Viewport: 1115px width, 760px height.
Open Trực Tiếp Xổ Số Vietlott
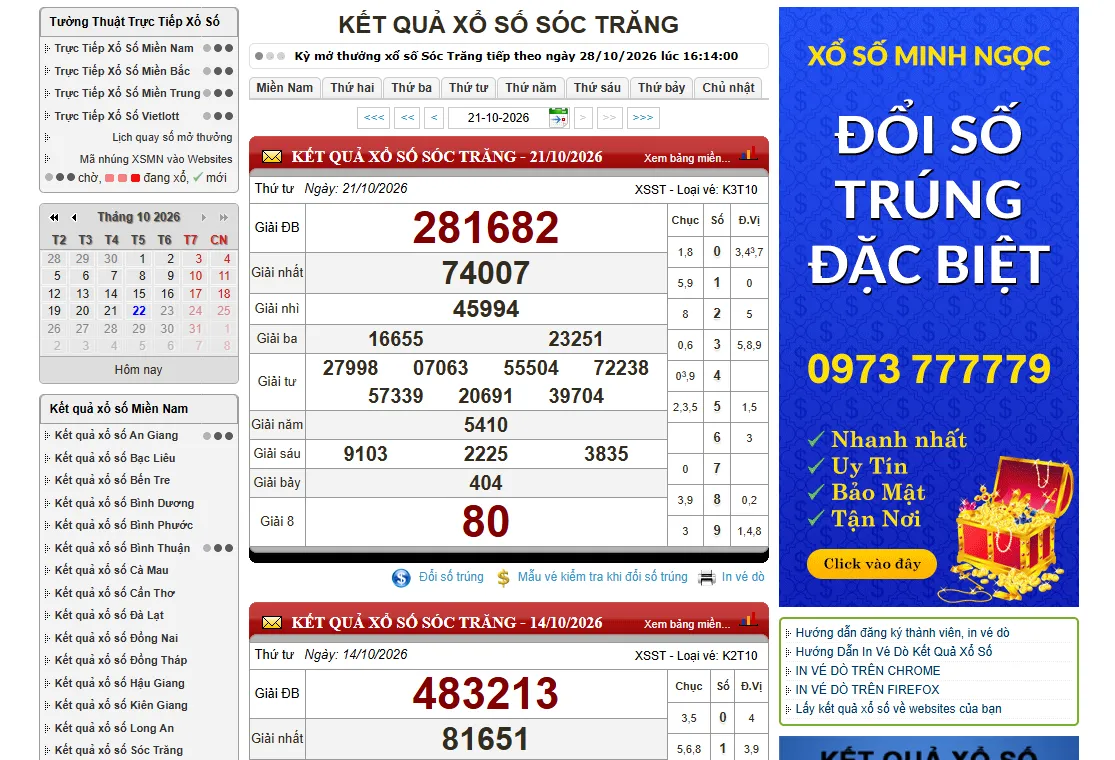[x=117, y=116]
